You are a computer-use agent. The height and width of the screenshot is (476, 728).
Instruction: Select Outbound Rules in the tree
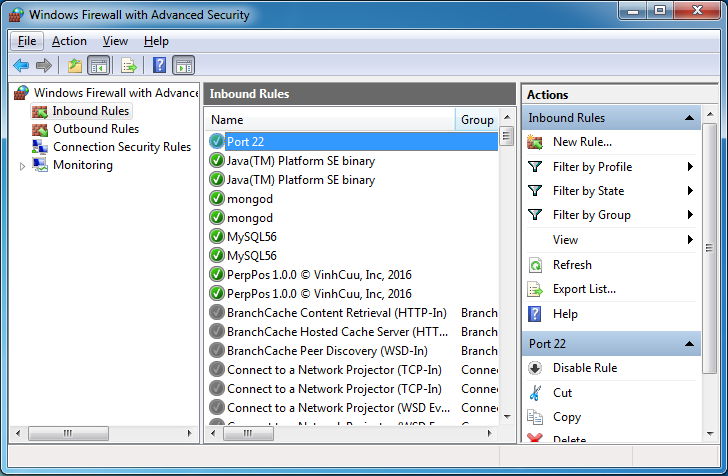click(96, 129)
